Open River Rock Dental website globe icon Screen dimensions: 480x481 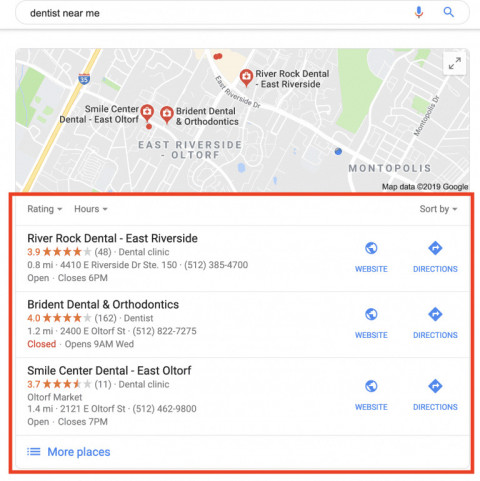(371, 248)
